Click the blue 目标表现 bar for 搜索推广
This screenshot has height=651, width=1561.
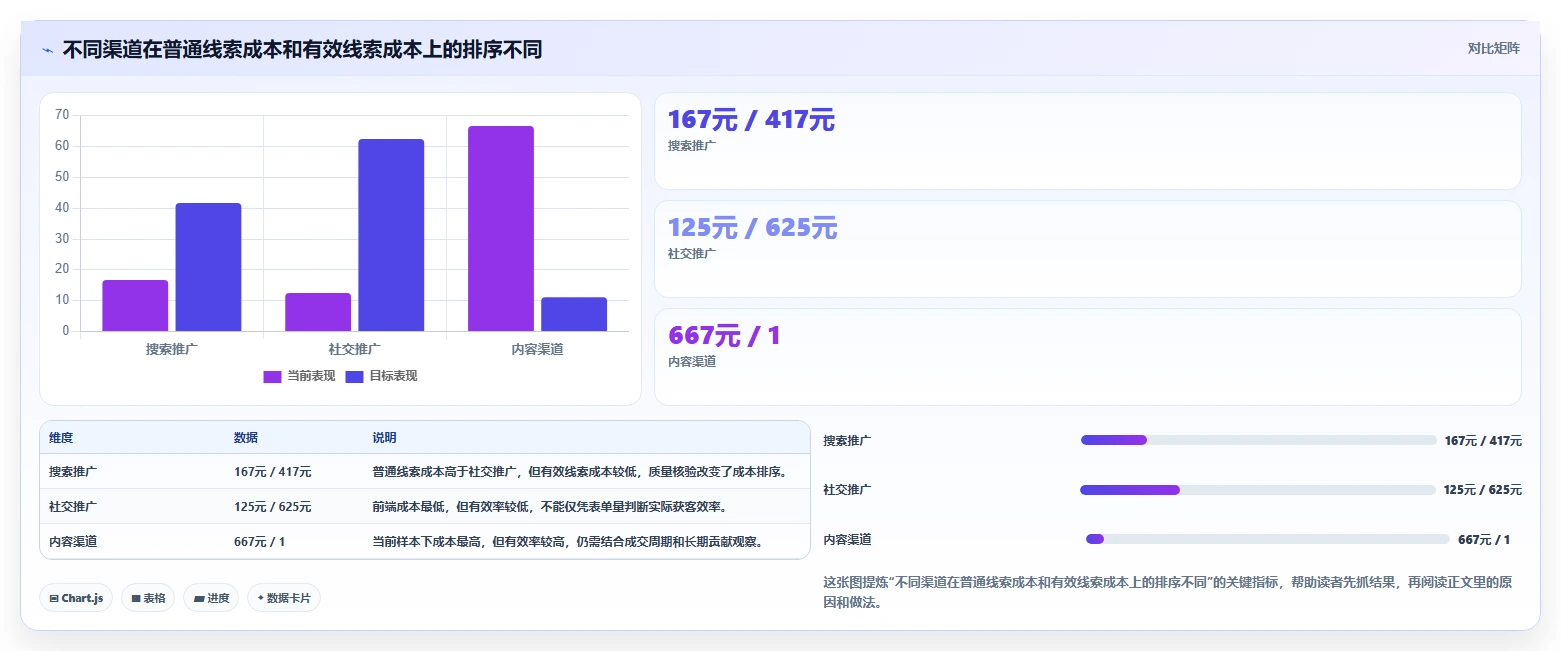(x=208, y=267)
